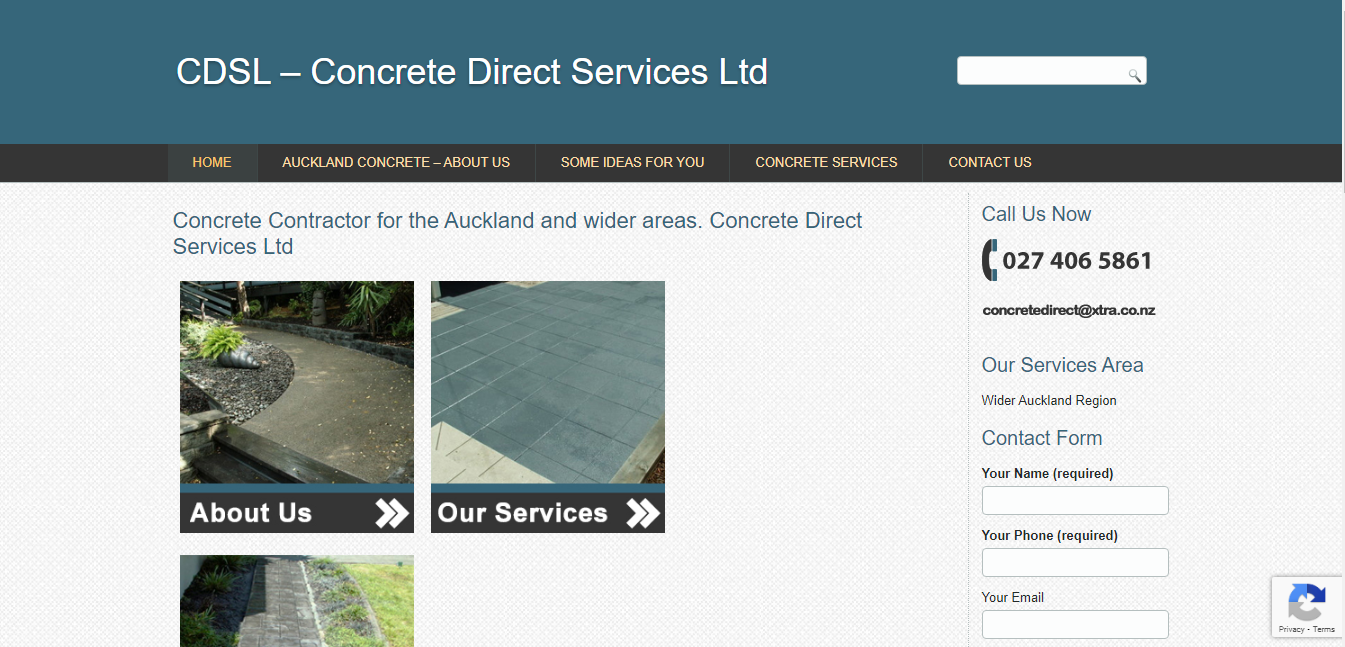The height and width of the screenshot is (647, 1345).
Task: Click the Our Services double-arrow icon
Action: click(x=643, y=513)
